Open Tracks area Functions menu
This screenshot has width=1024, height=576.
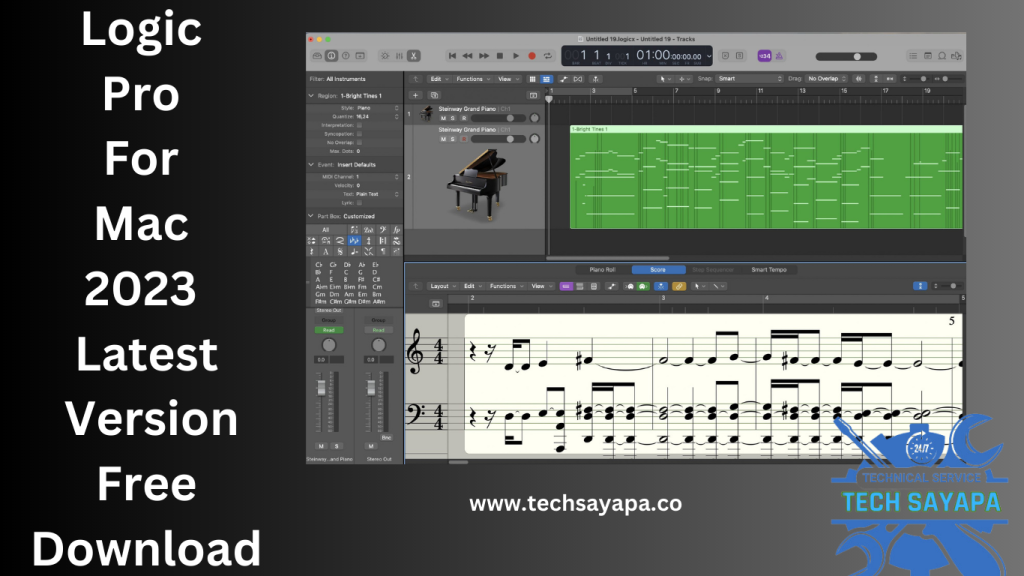[472, 79]
